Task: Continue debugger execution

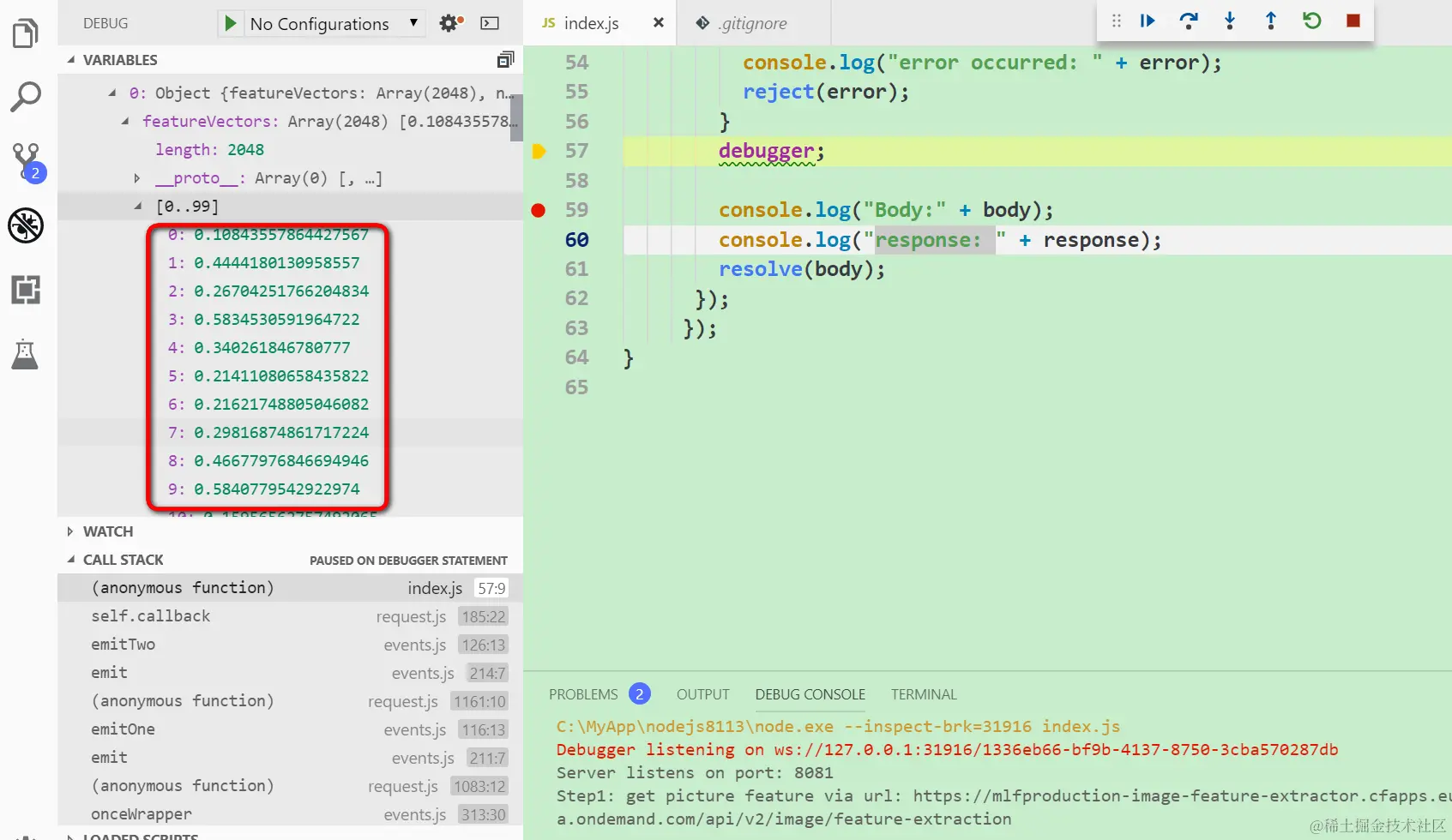Action: tap(1148, 21)
